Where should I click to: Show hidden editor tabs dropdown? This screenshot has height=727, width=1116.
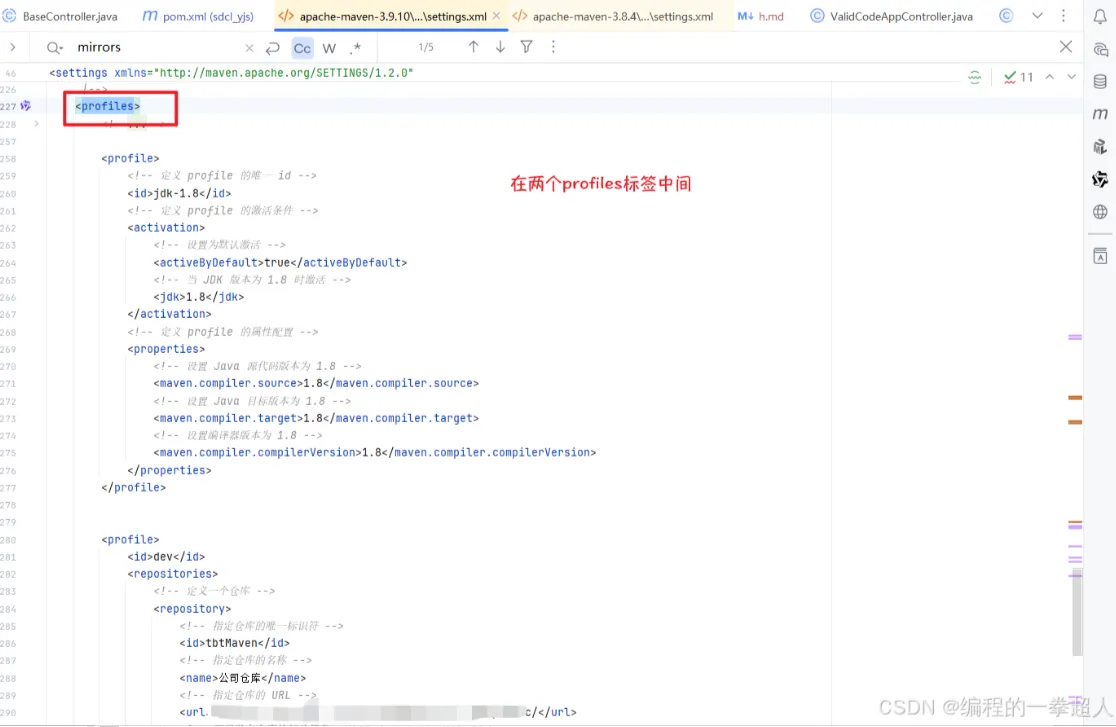[1037, 16]
